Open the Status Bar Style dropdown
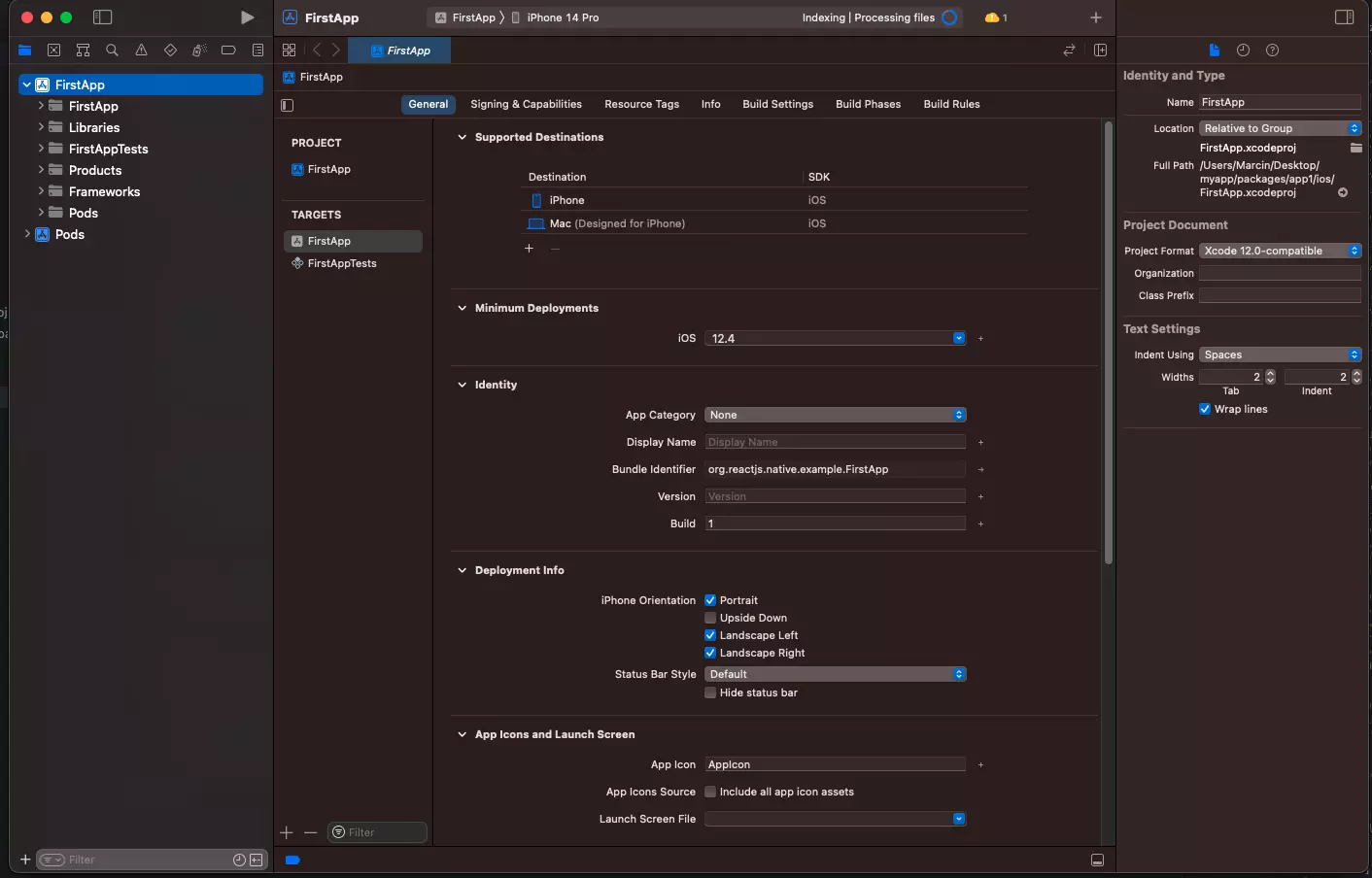 pyautogui.click(x=836, y=674)
